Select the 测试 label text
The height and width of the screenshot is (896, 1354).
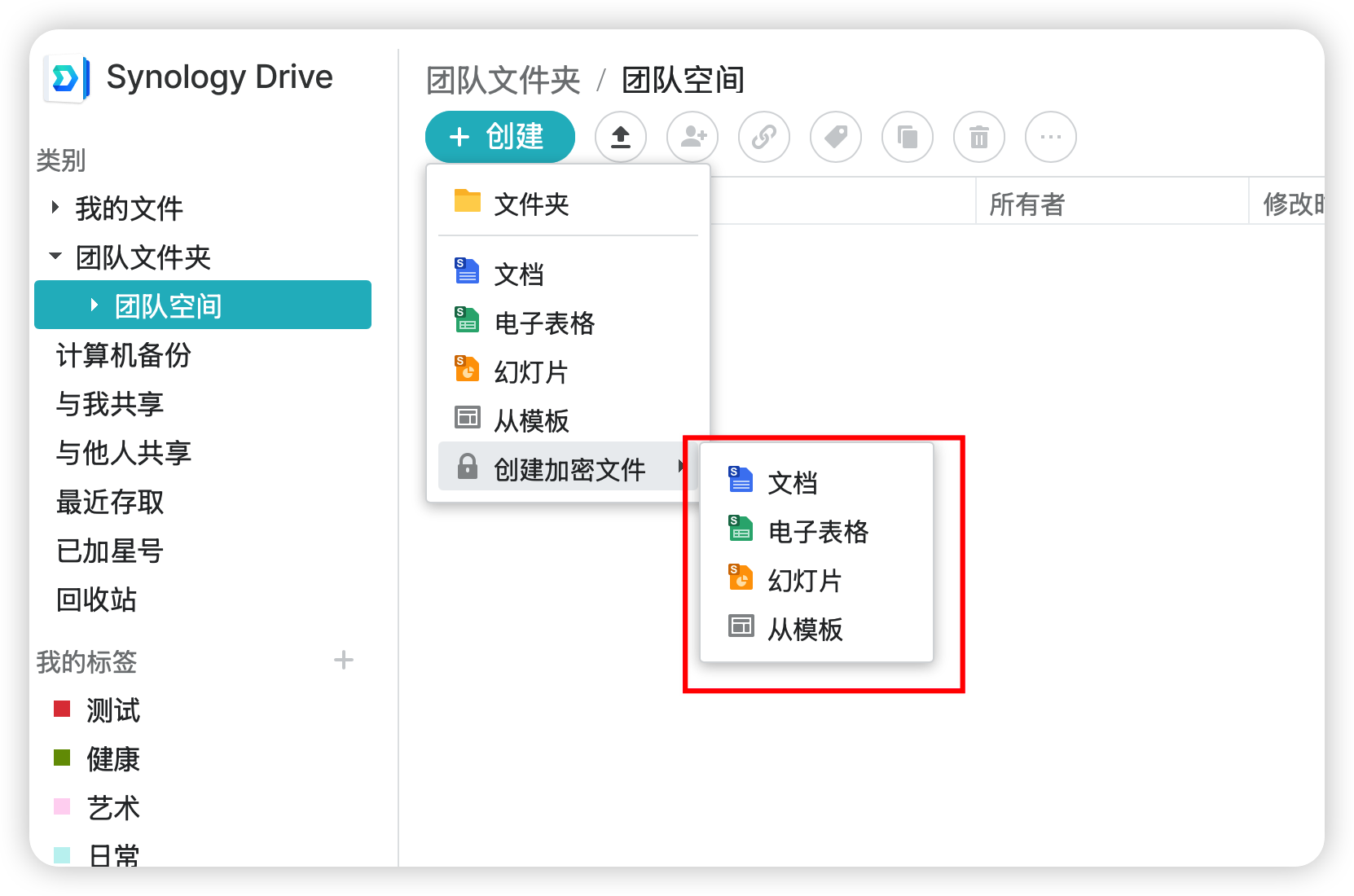[x=113, y=710]
